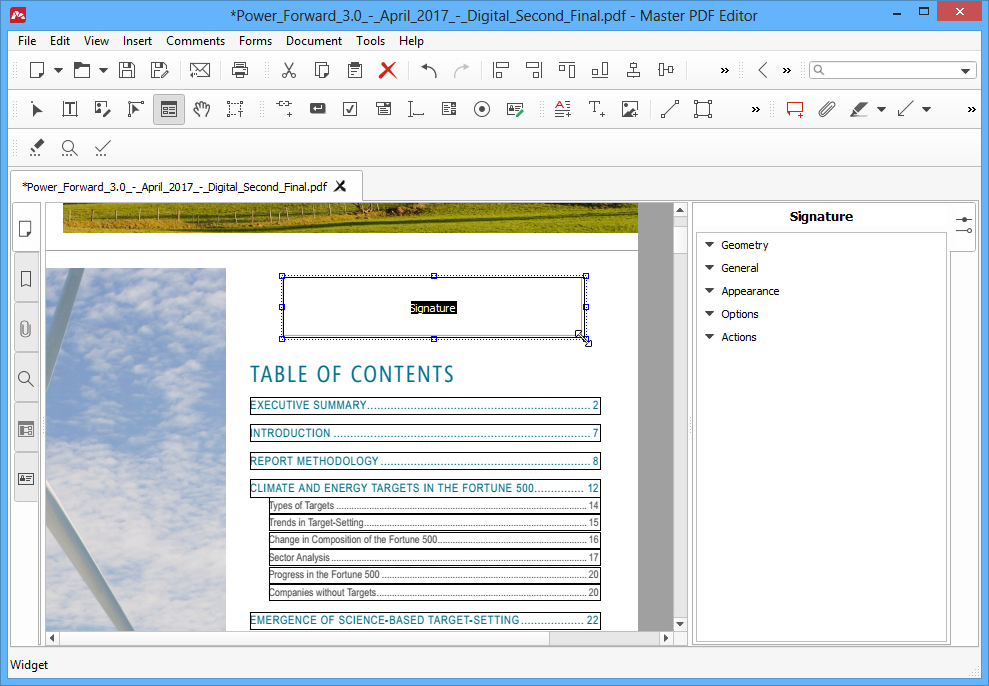Click the Undo toolbar button
The image size is (989, 686).
click(429, 70)
